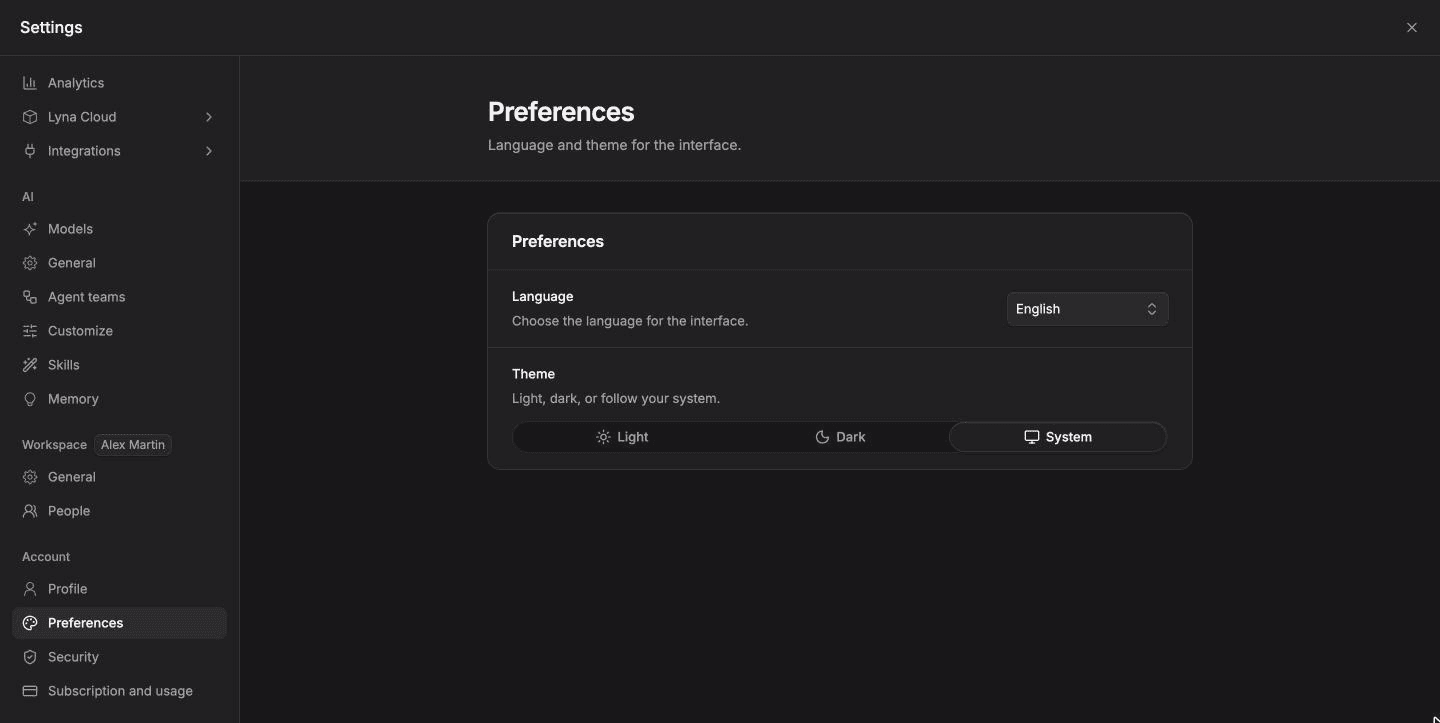Click the Workspace General gear icon
The image size is (1440, 723).
pos(30,477)
